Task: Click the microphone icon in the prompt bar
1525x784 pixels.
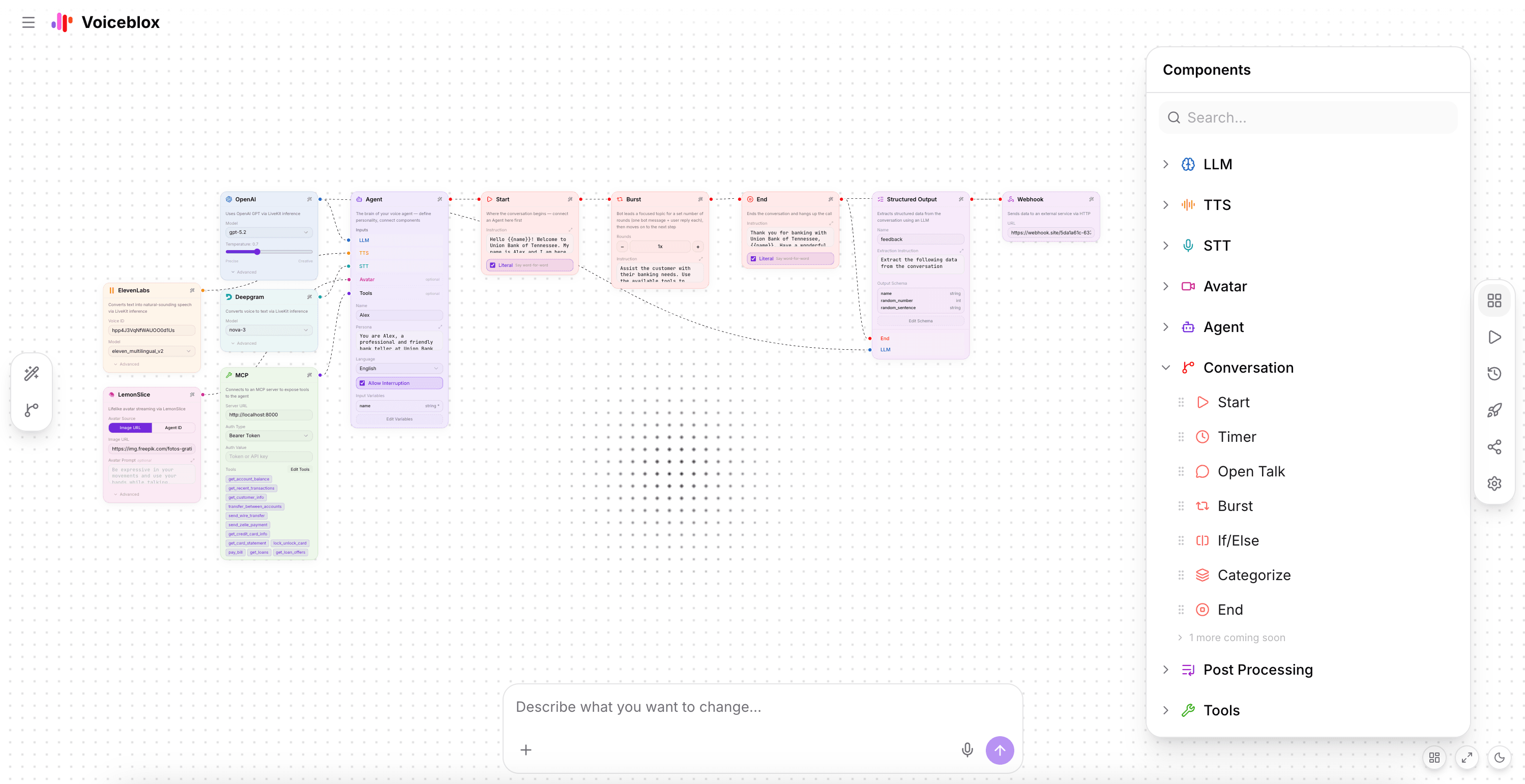Action: click(967, 750)
